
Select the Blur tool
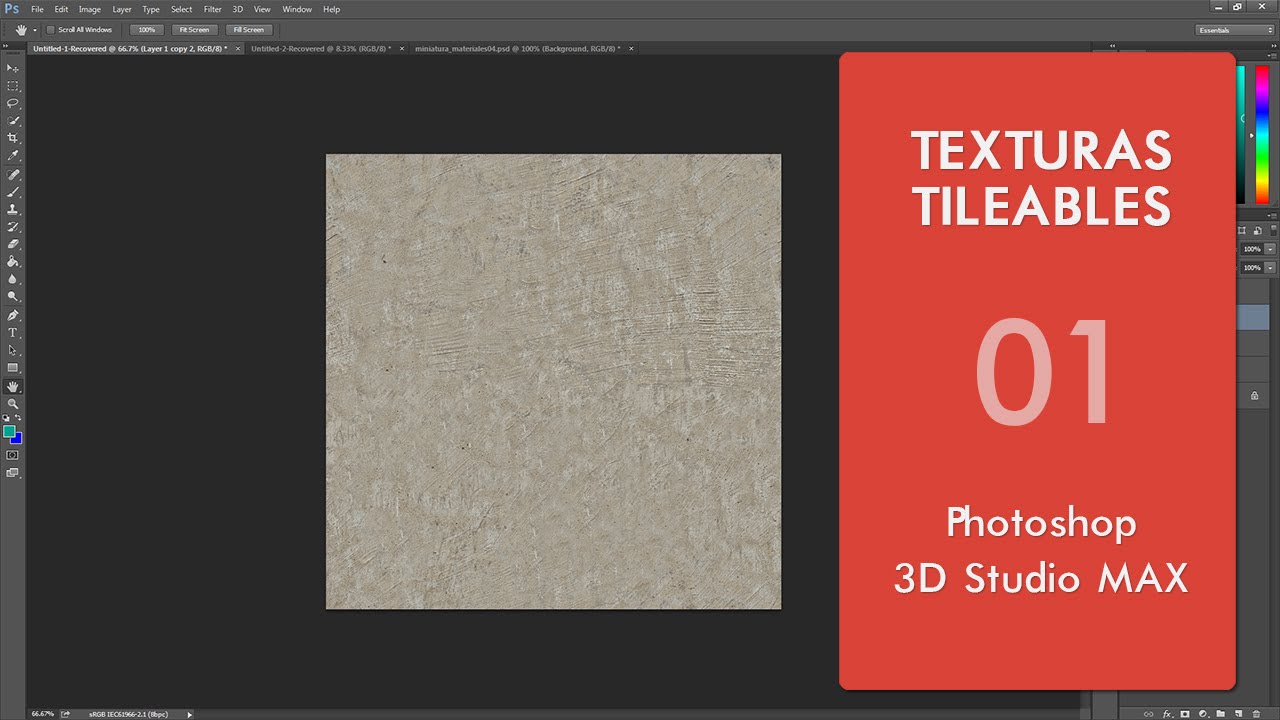13,279
